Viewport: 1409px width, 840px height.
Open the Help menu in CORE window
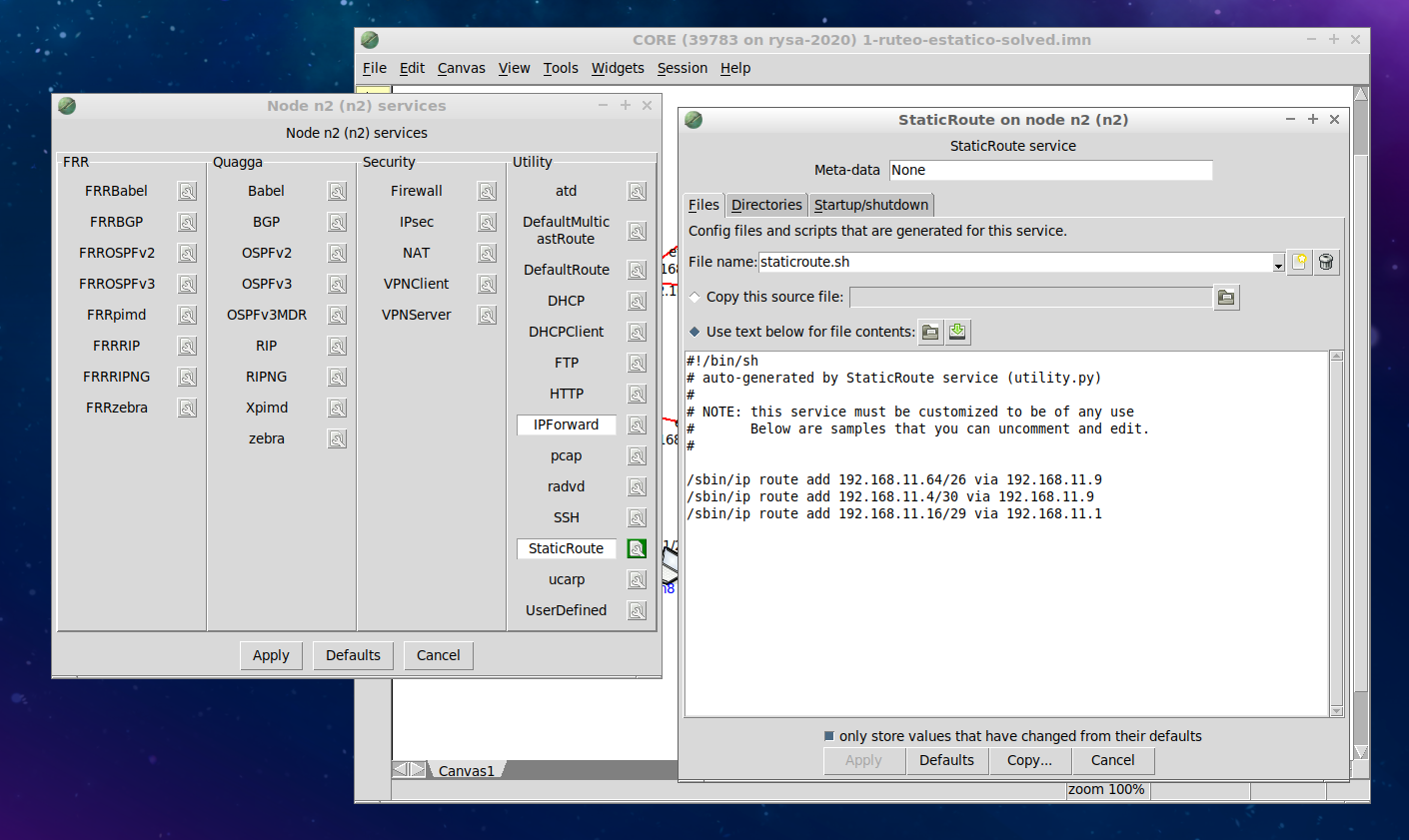(x=735, y=68)
